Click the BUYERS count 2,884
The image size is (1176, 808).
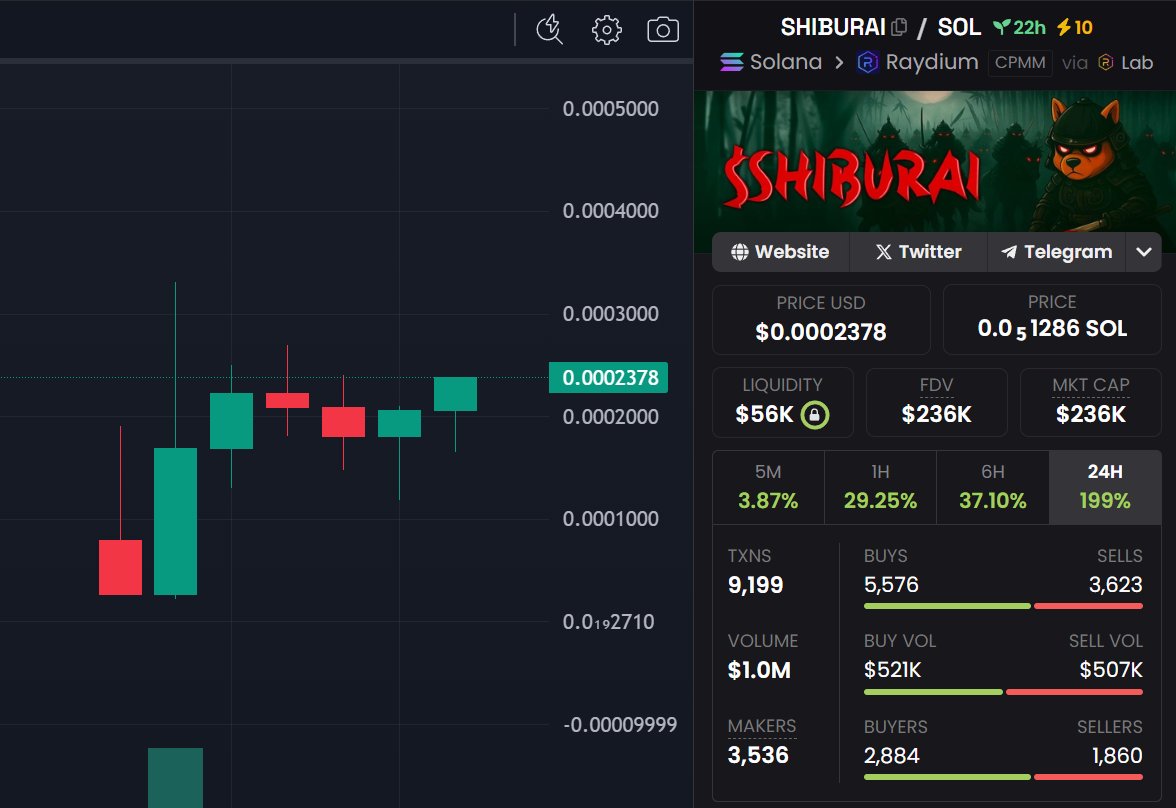coord(891,755)
